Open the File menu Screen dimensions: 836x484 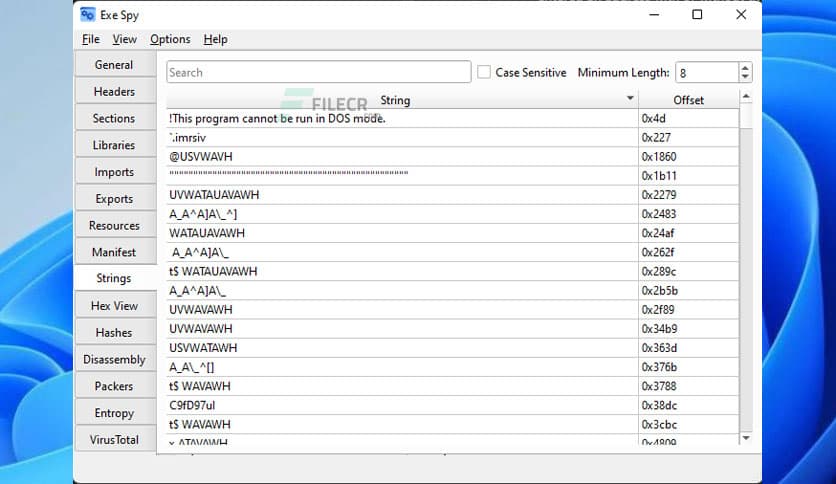91,39
